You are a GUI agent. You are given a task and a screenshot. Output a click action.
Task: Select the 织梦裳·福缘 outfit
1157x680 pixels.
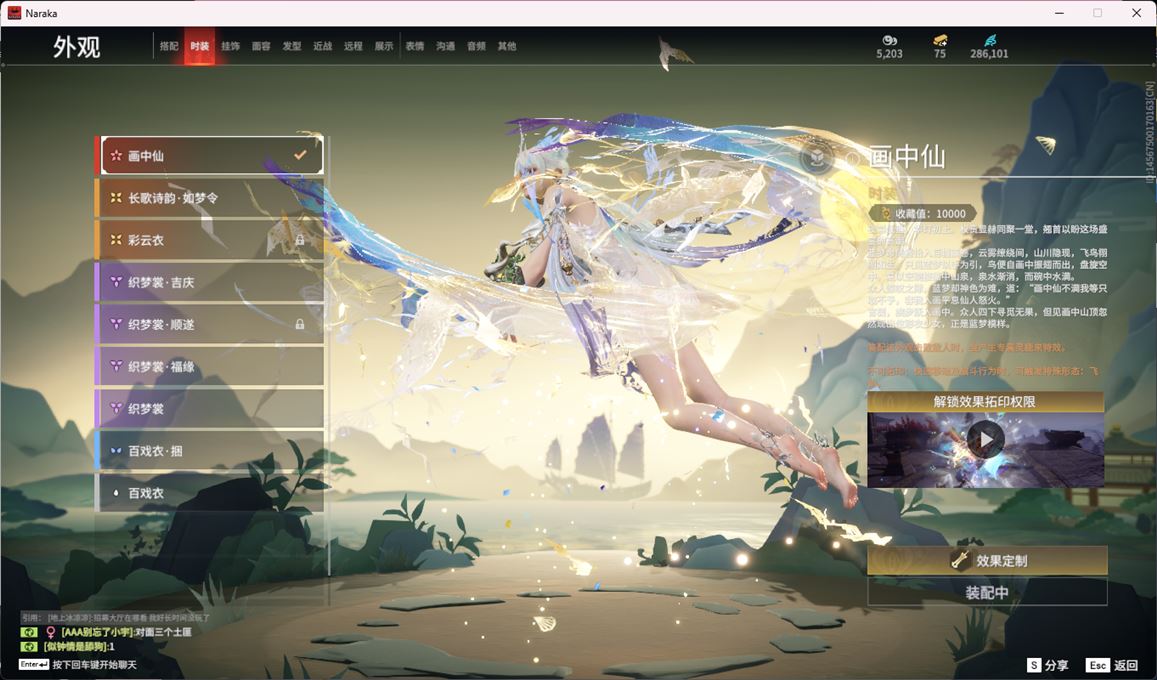click(210, 366)
